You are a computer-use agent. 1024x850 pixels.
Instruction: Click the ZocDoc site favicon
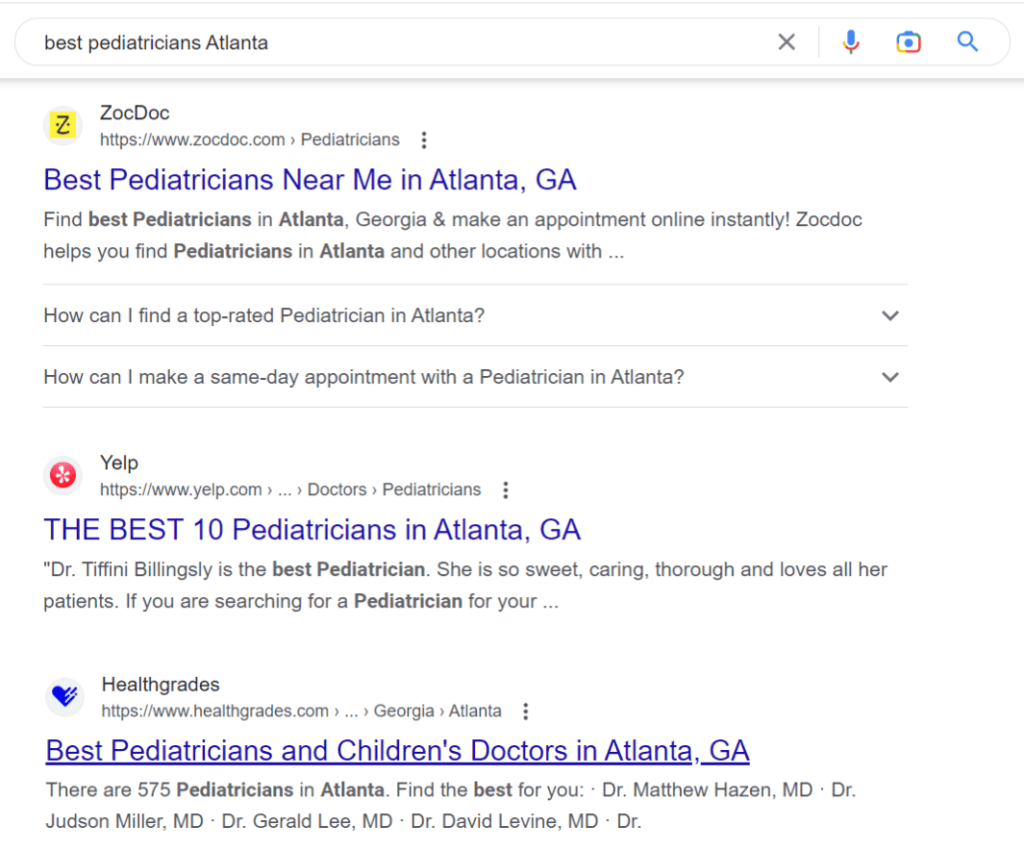[x=62, y=125]
